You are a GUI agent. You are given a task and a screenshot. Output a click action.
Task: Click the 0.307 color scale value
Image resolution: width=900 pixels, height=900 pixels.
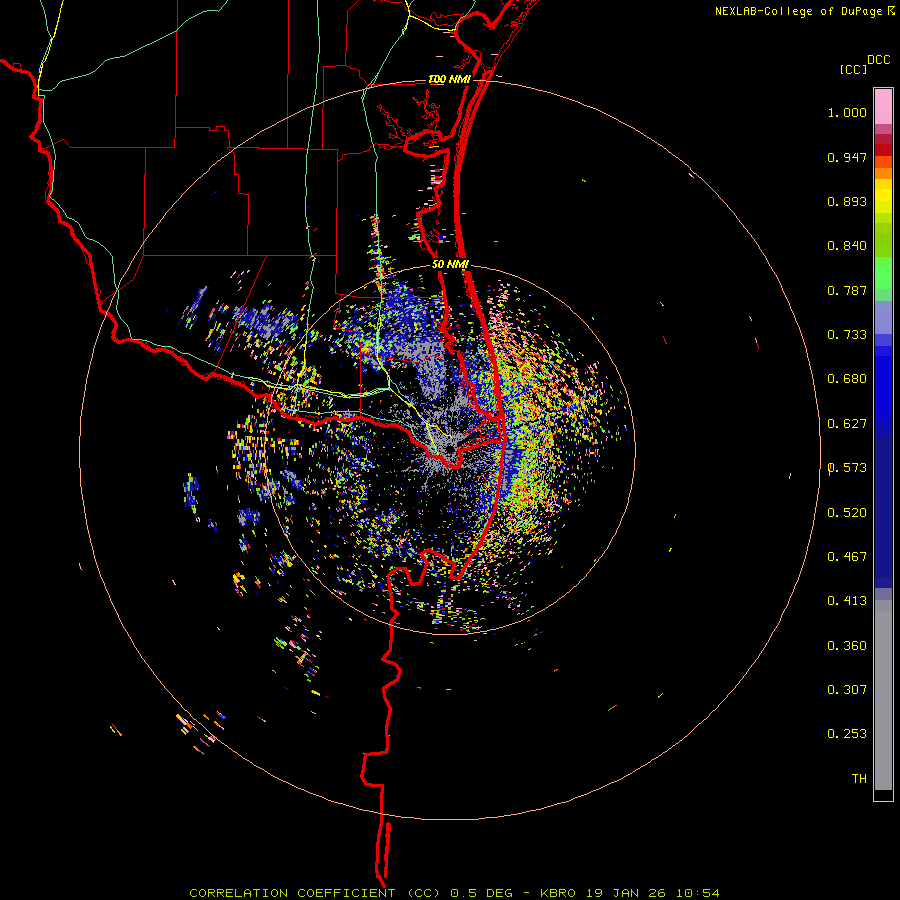click(847, 690)
